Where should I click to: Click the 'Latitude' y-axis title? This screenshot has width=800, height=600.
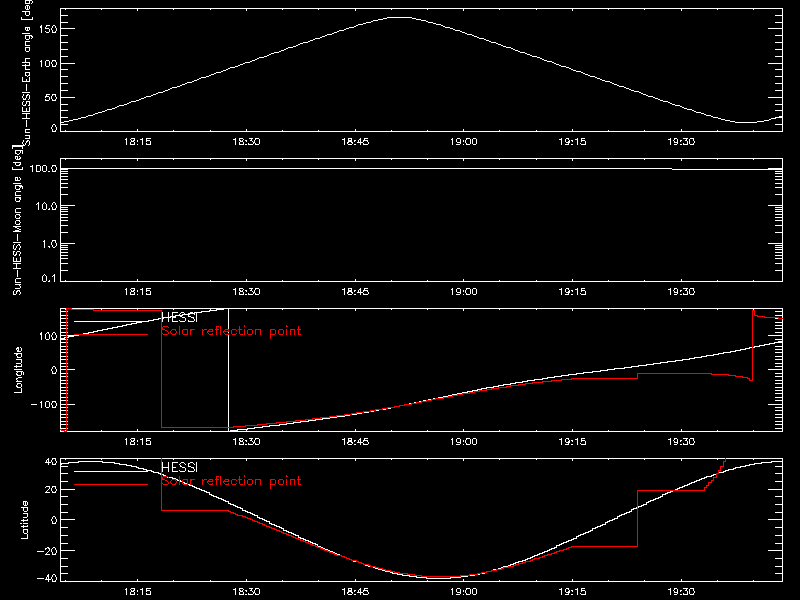[x=24, y=520]
